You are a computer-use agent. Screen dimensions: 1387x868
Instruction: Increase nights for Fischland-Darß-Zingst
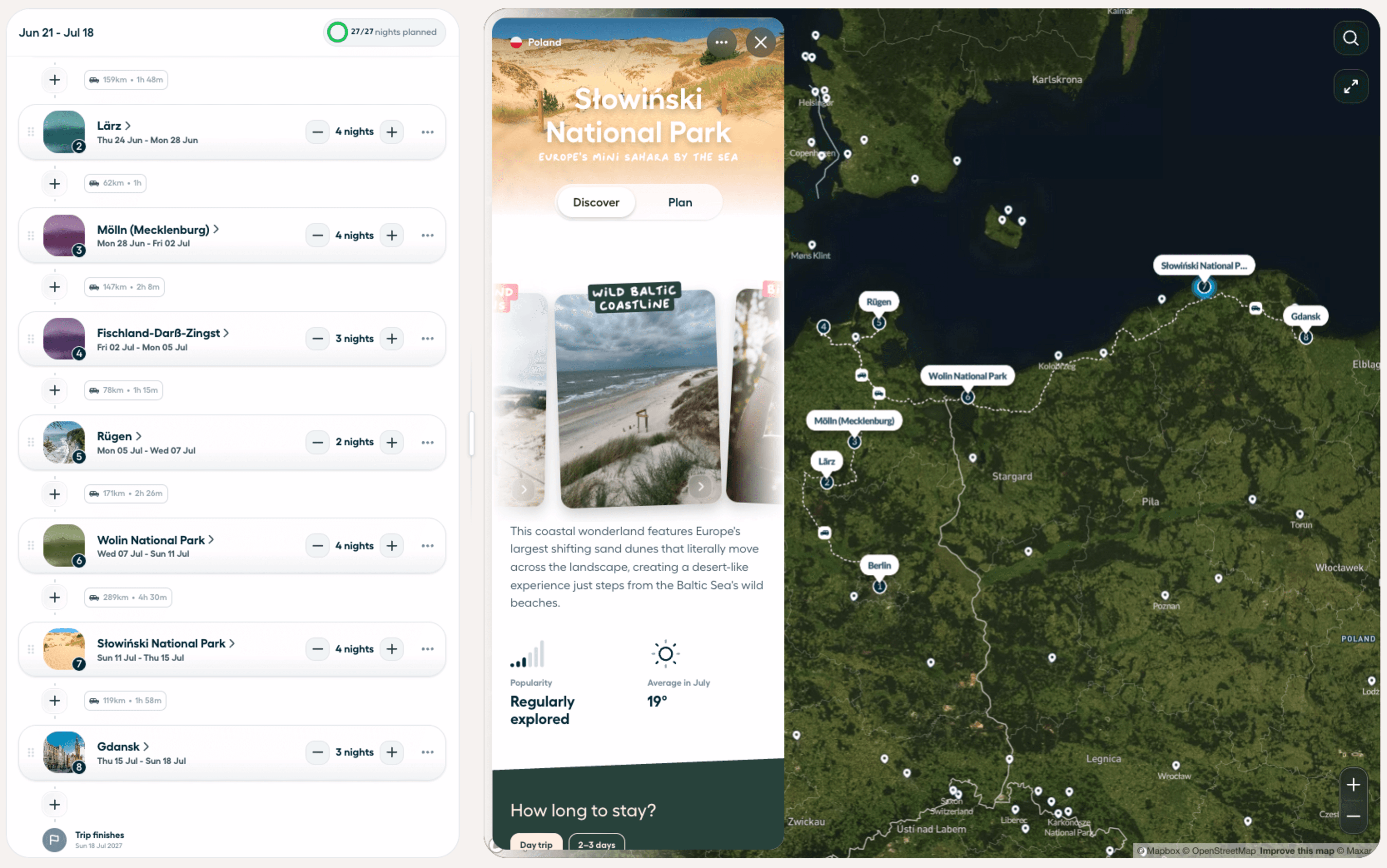392,339
